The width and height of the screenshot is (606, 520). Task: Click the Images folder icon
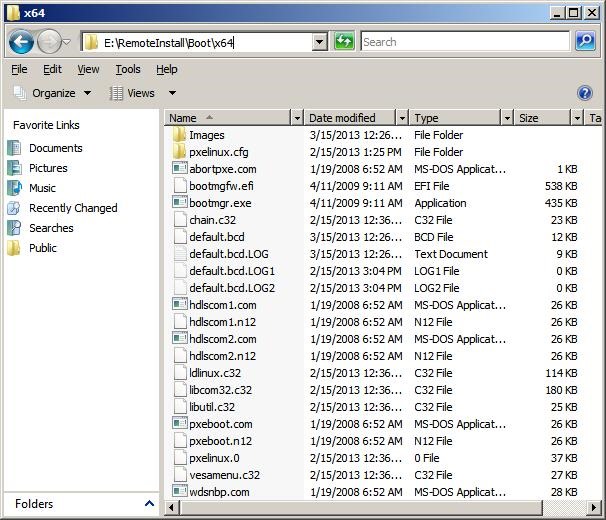tap(179, 135)
